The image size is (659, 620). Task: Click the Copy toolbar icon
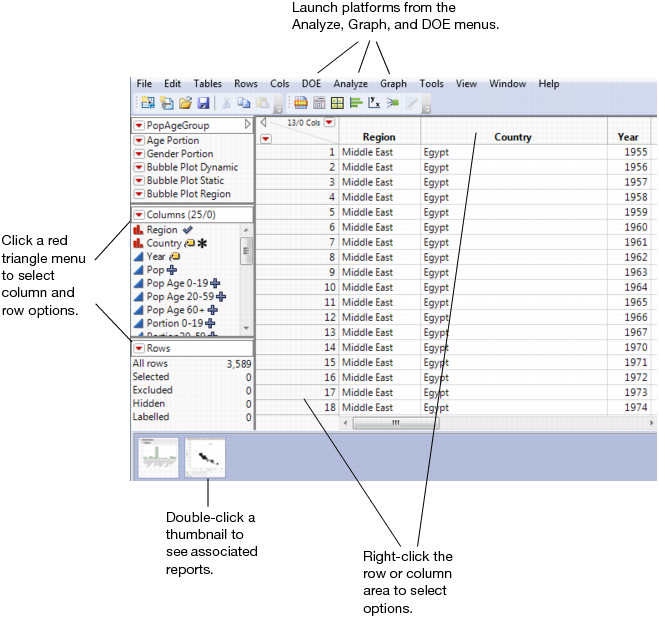(244, 103)
